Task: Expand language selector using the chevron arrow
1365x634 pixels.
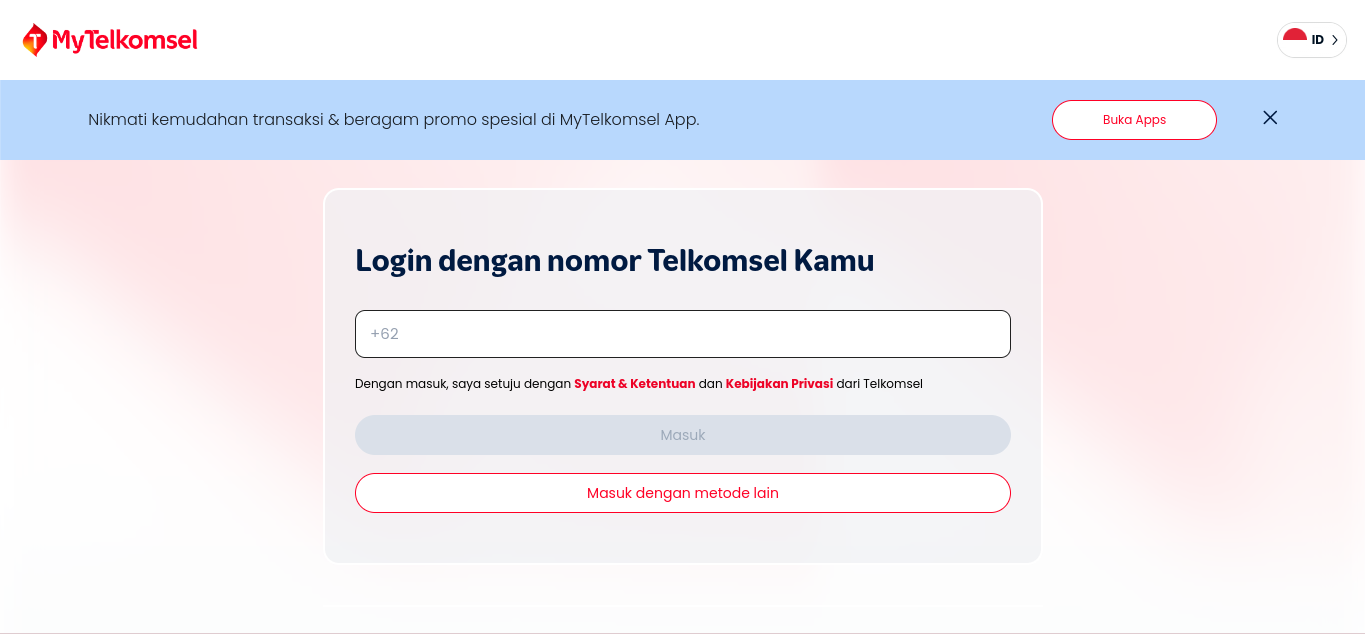Action: click(x=1334, y=40)
